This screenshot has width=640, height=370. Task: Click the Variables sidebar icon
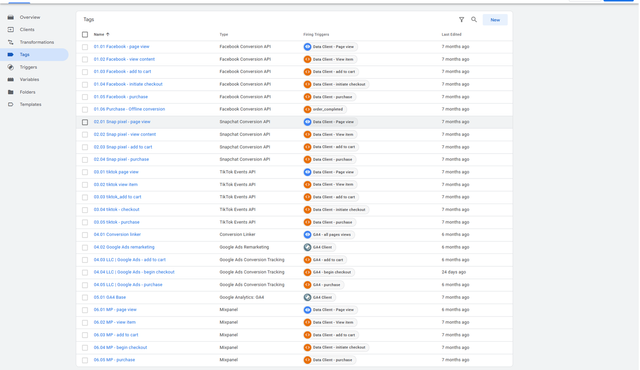click(11, 80)
